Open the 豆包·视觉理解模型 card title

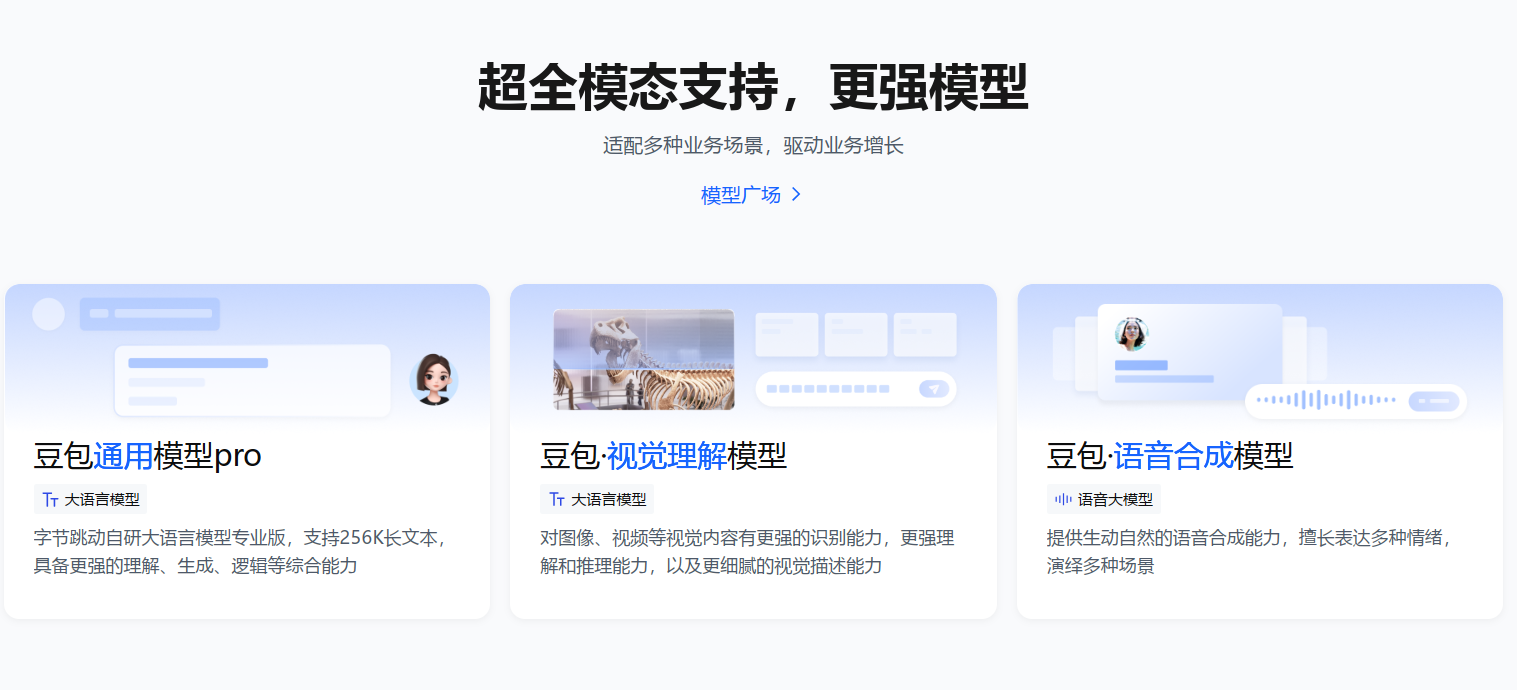663,456
